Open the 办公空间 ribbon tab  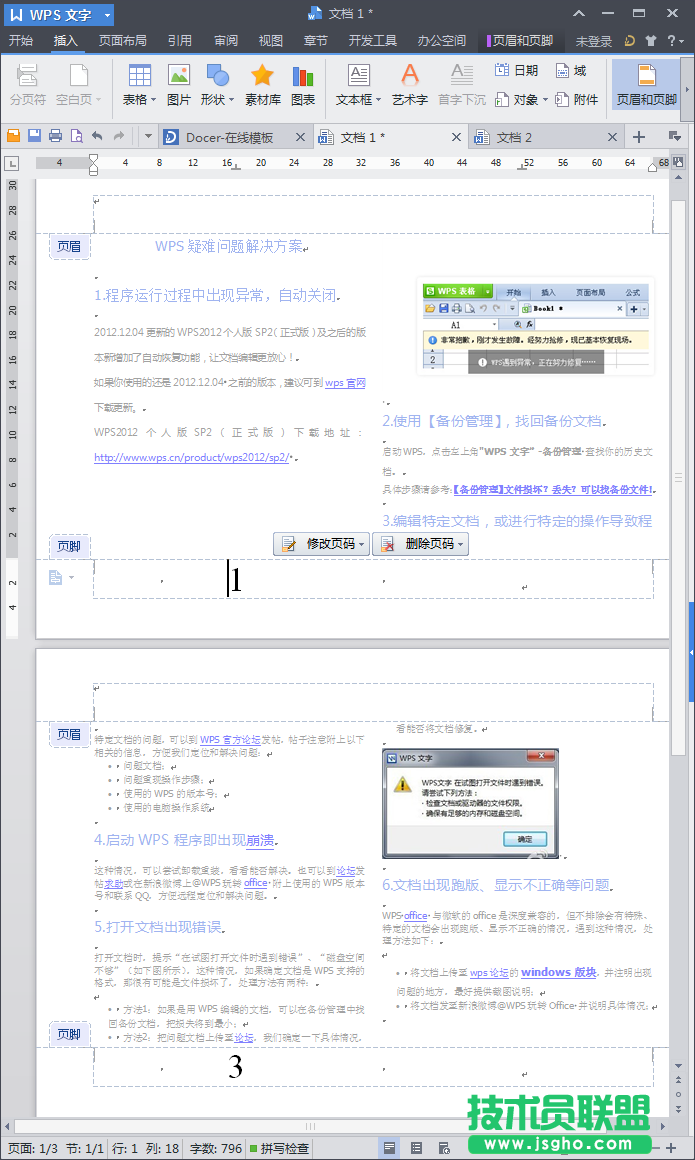pos(442,41)
